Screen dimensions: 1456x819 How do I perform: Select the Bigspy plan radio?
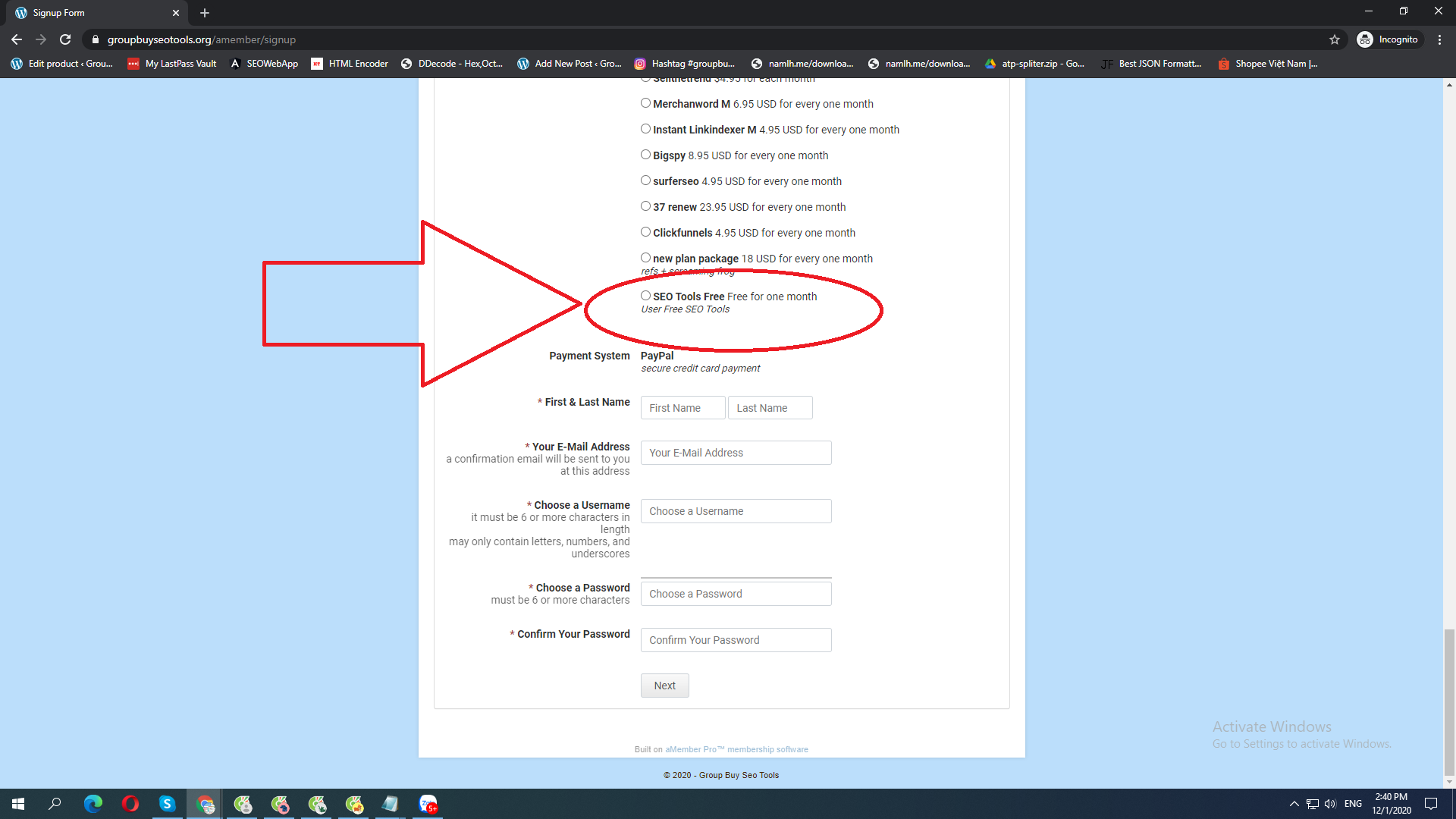(x=645, y=155)
